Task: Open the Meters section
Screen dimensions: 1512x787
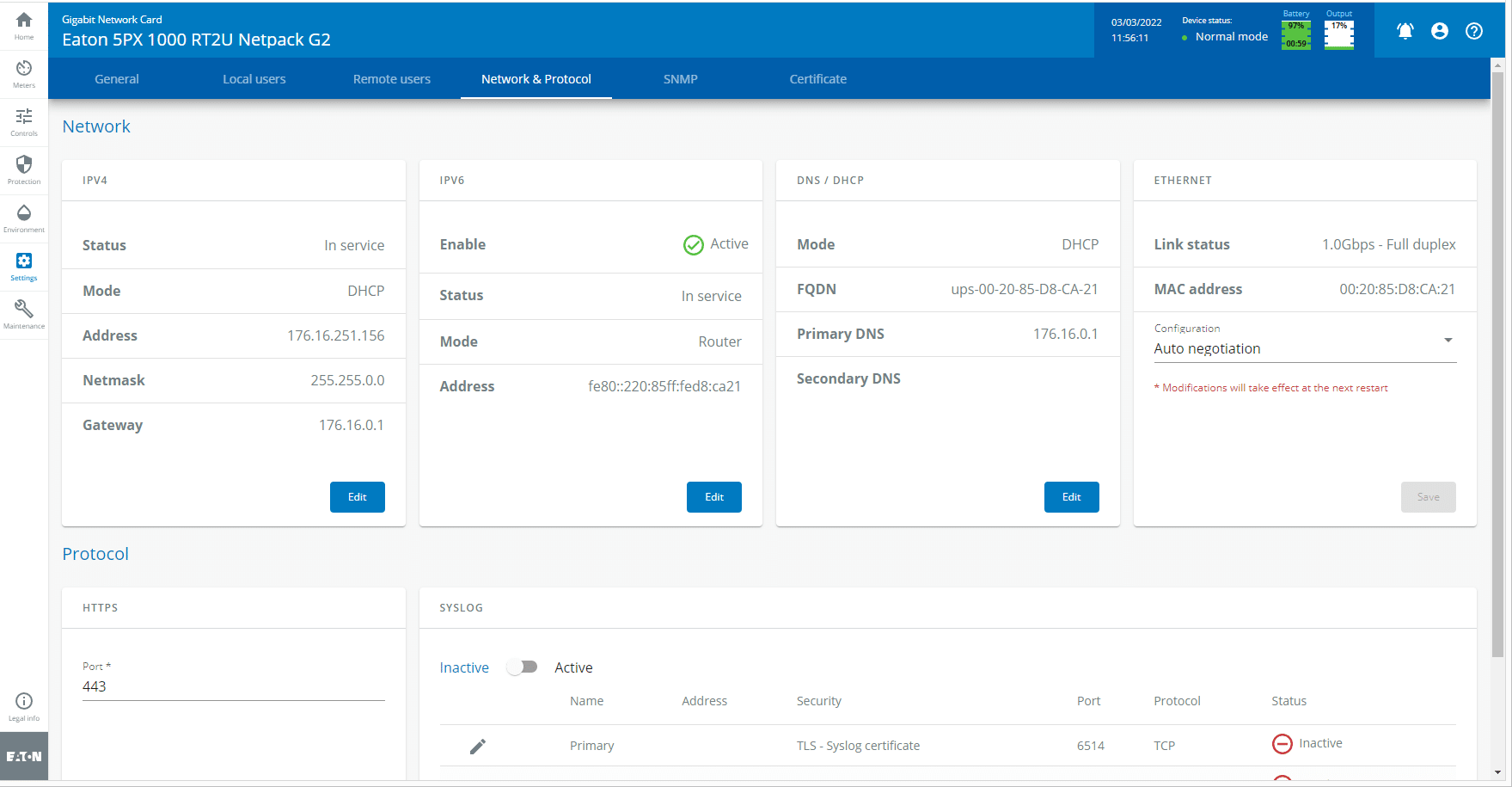Action: coord(24,74)
